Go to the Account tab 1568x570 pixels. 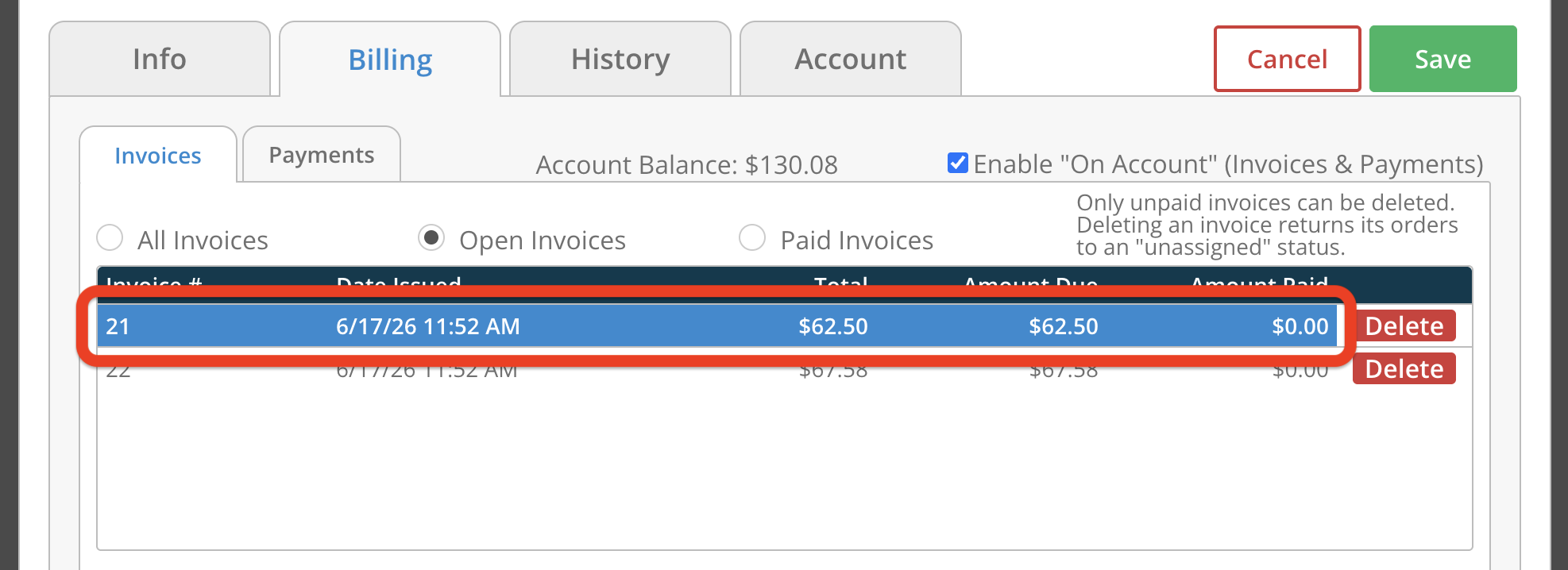coord(851,60)
